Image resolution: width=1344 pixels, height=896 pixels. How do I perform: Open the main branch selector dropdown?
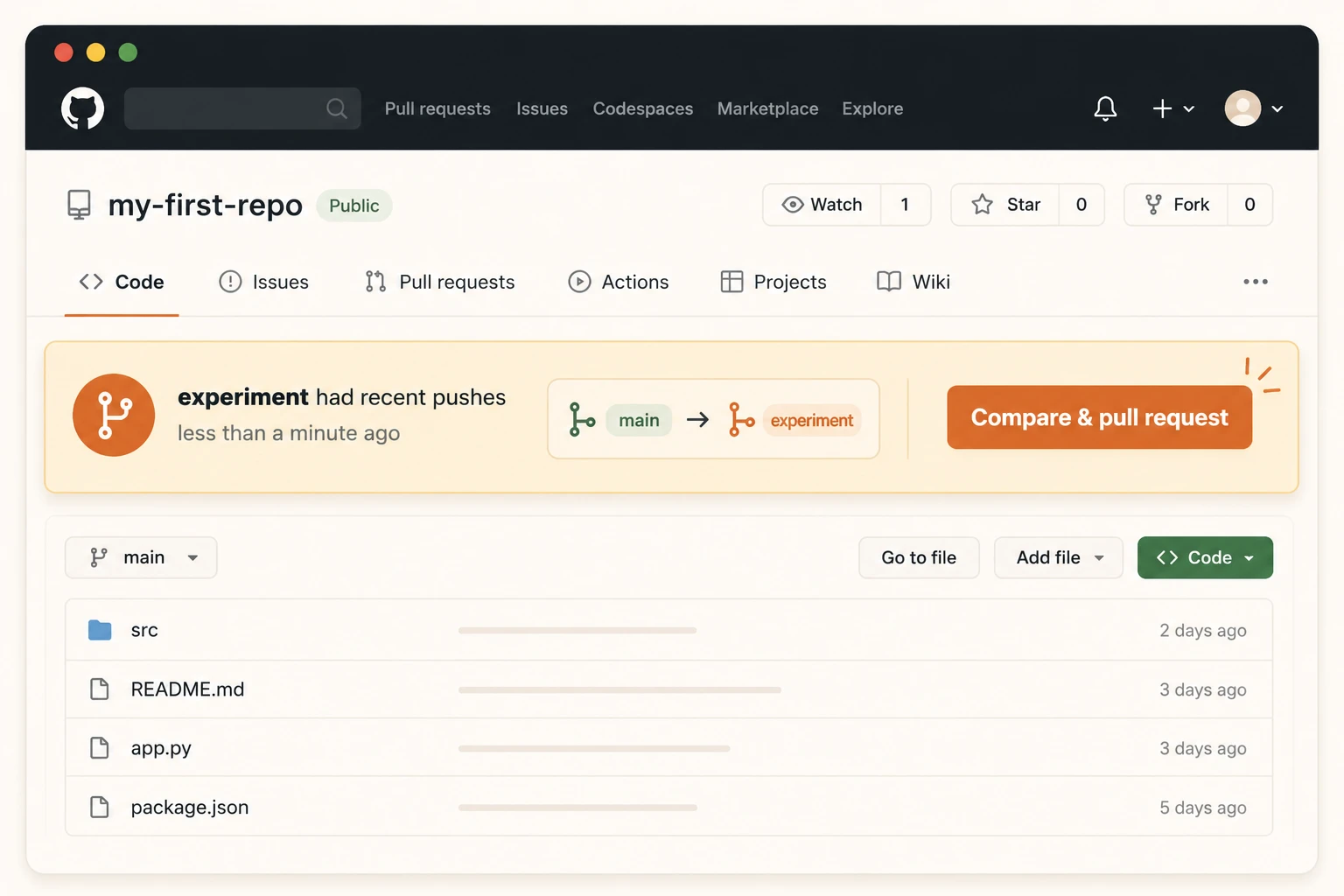(141, 557)
